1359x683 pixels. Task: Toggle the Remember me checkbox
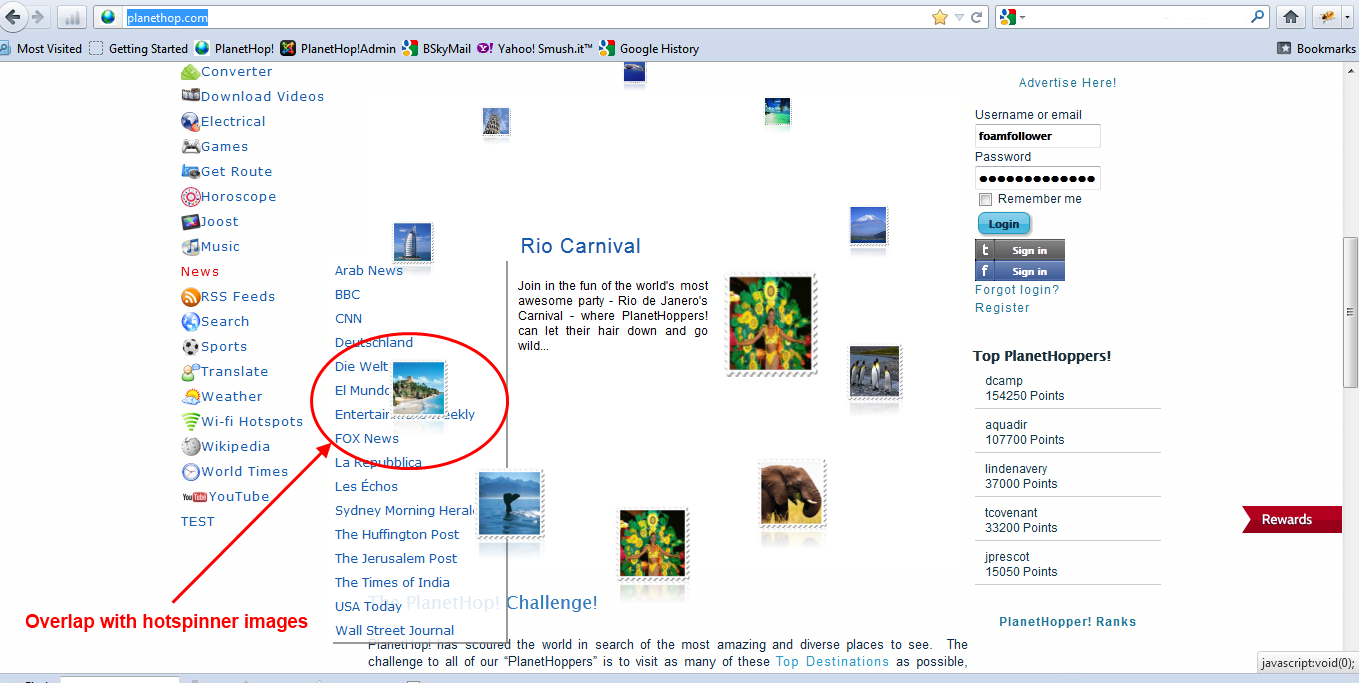click(985, 199)
